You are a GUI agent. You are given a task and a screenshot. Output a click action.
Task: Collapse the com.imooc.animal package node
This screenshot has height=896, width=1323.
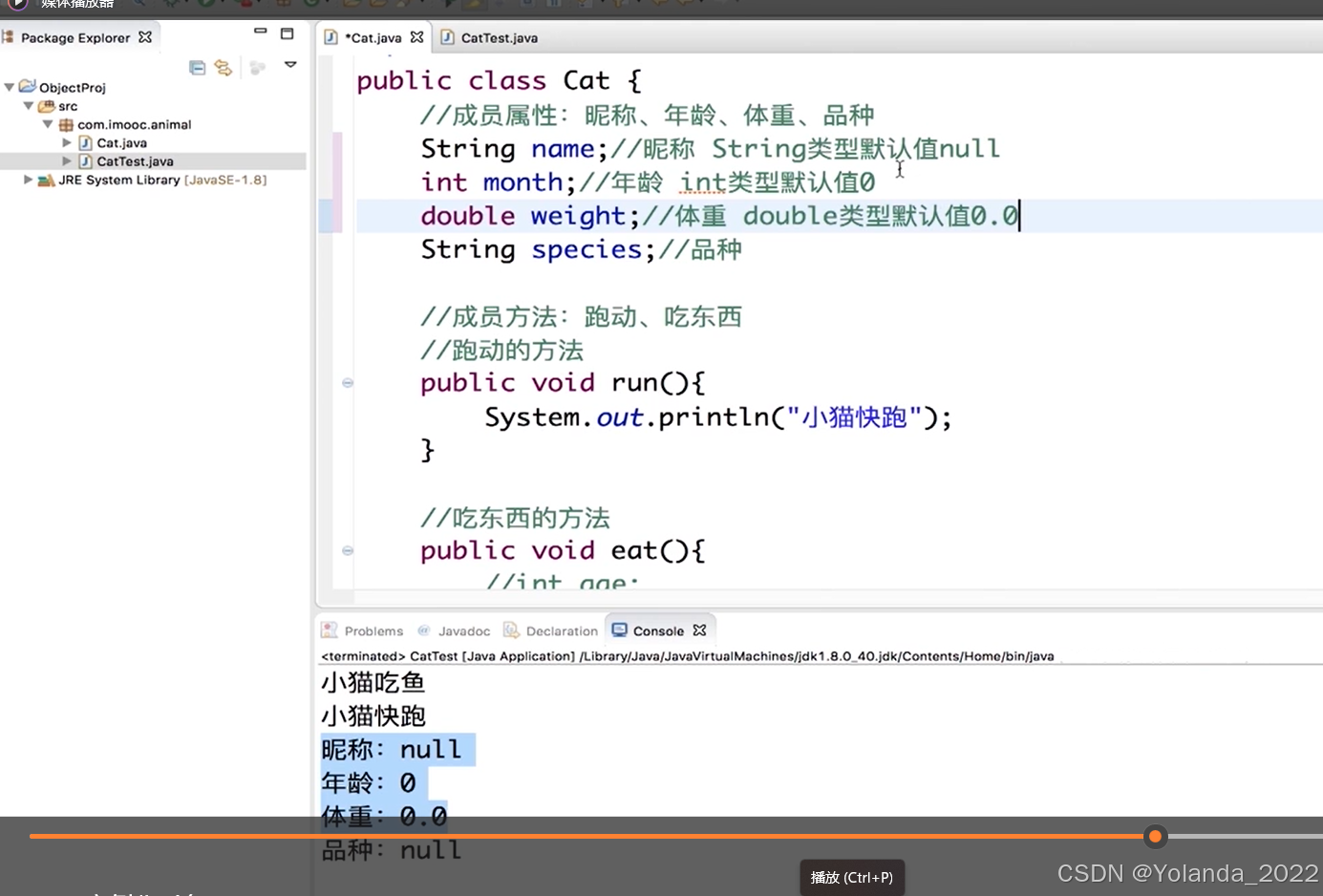pyautogui.click(x=48, y=124)
